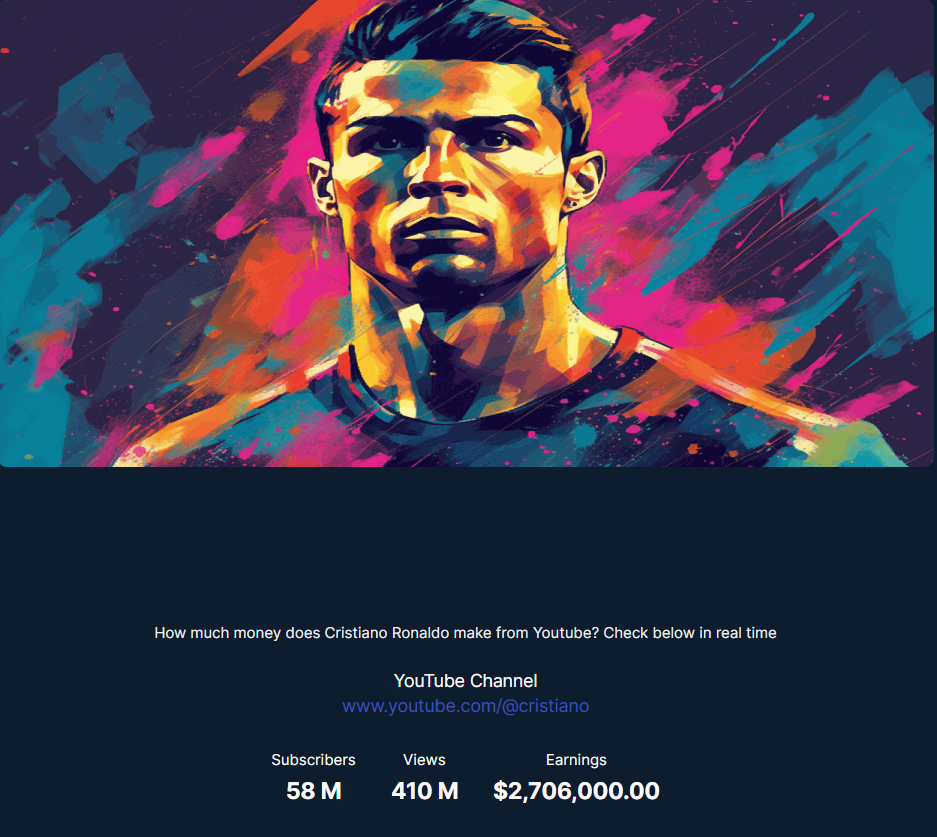Viewport: 937px width, 837px height.
Task: Open the www.youtube.com/@cristiano channel link
Action: [x=466, y=706]
